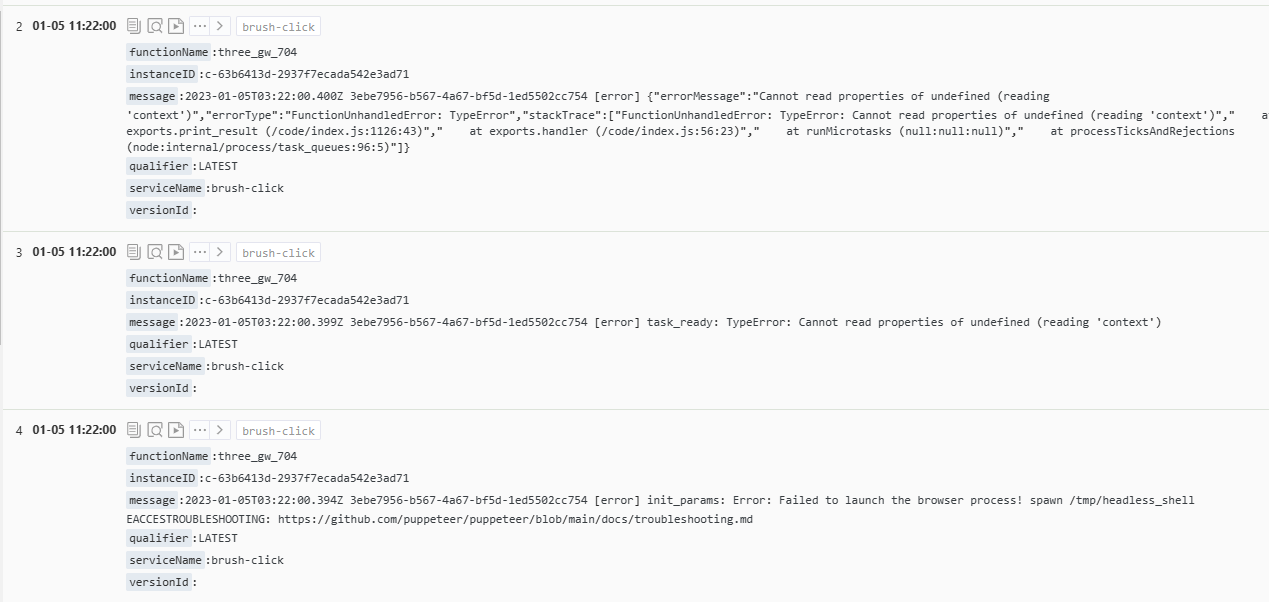Expand log entry 3 with the chevron arrow
The width and height of the screenshot is (1269, 602).
[221, 252]
